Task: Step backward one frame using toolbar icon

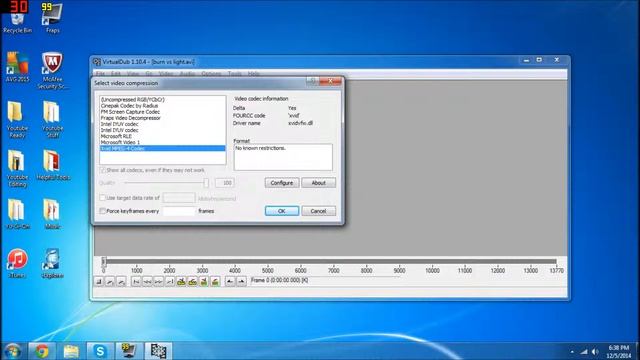Action: [x=147, y=282]
